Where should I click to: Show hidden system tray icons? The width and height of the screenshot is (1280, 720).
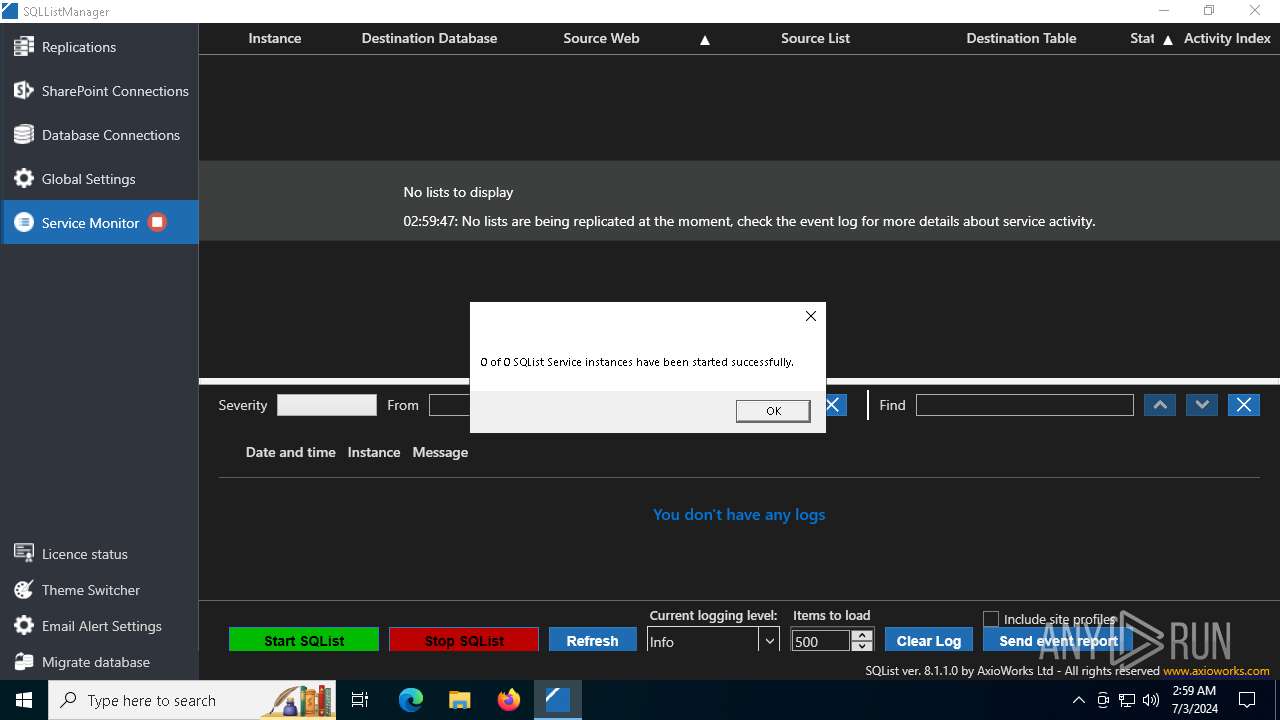(1079, 700)
